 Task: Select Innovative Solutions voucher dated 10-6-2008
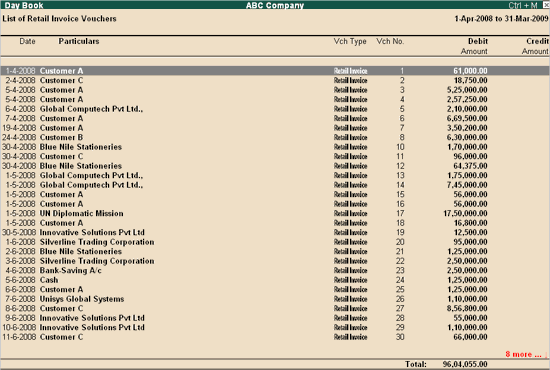tap(275, 327)
